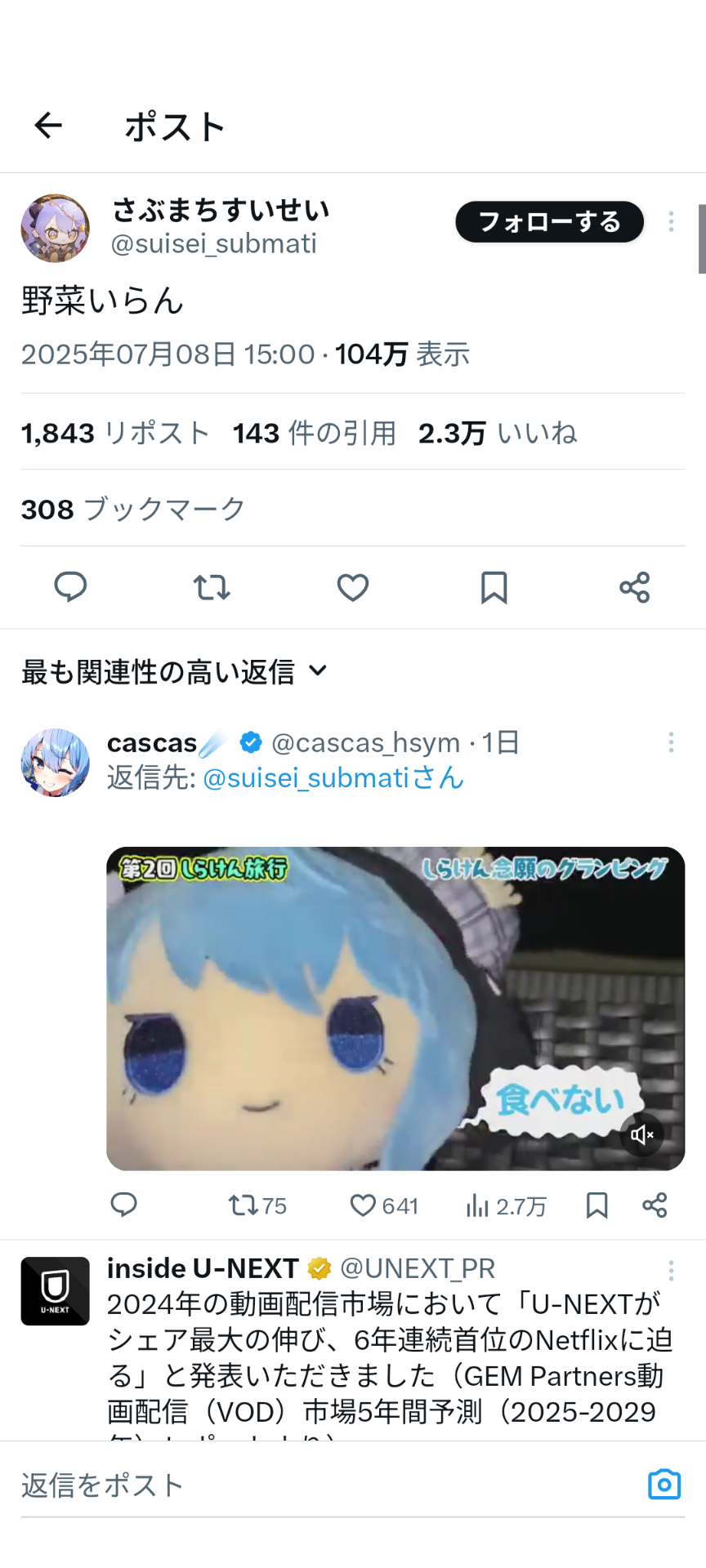This screenshot has height=1568, width=706.
Task: Tap フォローする to follow suisei_submati
Action: point(550,221)
